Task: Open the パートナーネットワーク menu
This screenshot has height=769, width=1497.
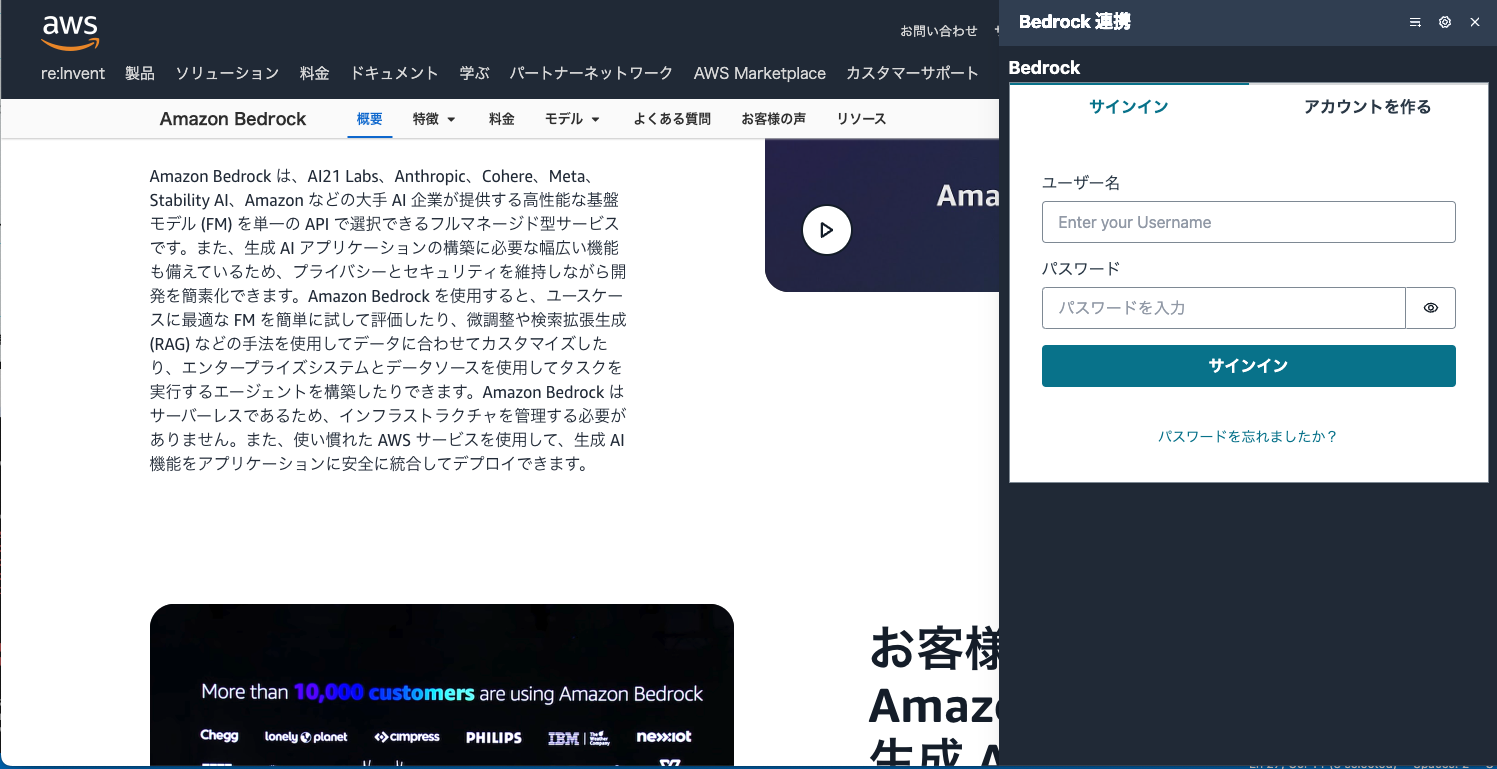Action: pos(591,73)
